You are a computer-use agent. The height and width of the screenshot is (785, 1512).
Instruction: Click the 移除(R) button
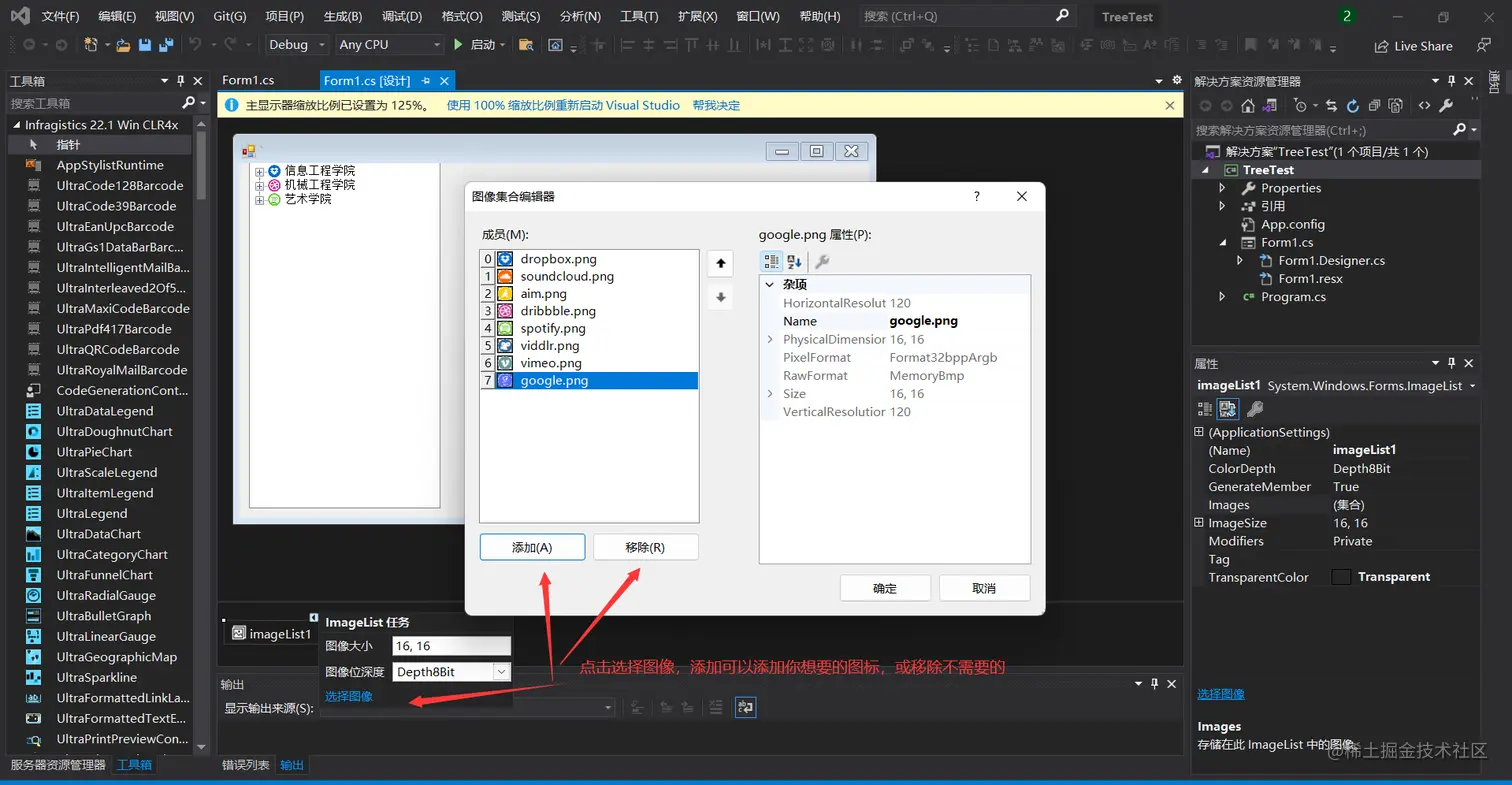645,547
